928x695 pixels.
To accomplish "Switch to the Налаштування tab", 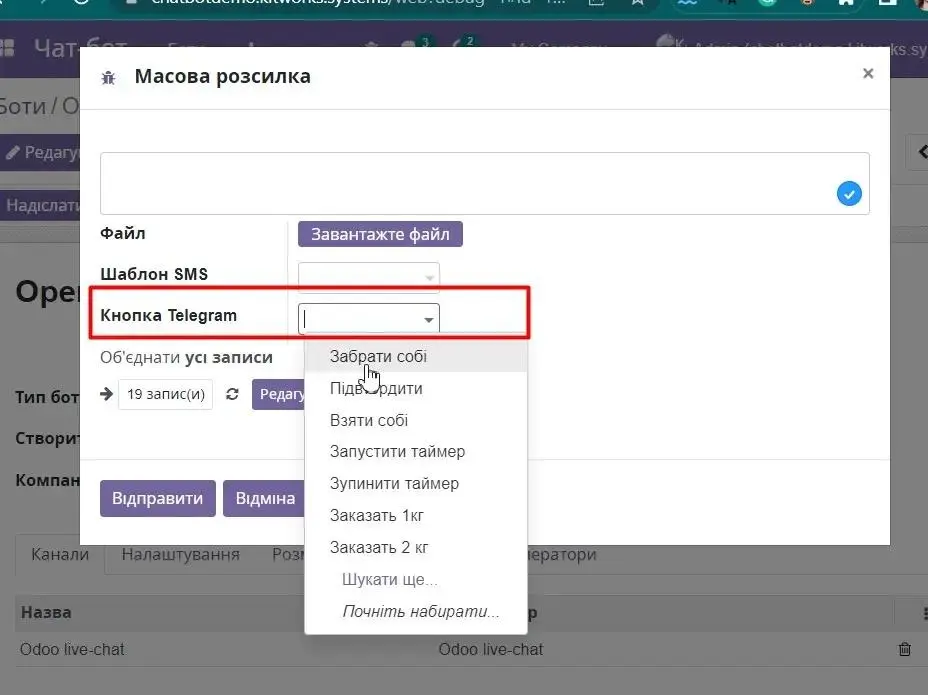I will (x=180, y=554).
